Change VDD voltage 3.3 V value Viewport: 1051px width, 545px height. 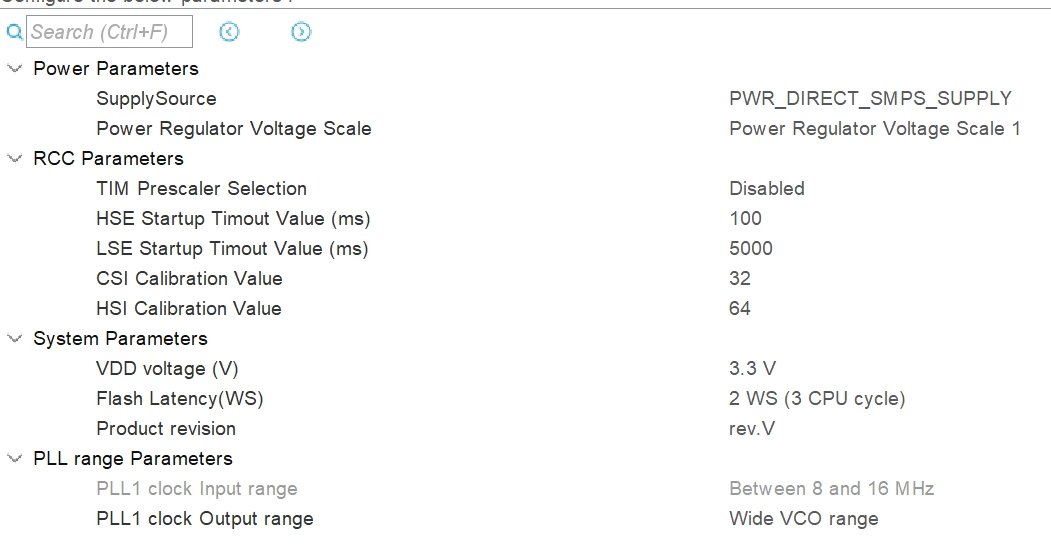(752, 369)
